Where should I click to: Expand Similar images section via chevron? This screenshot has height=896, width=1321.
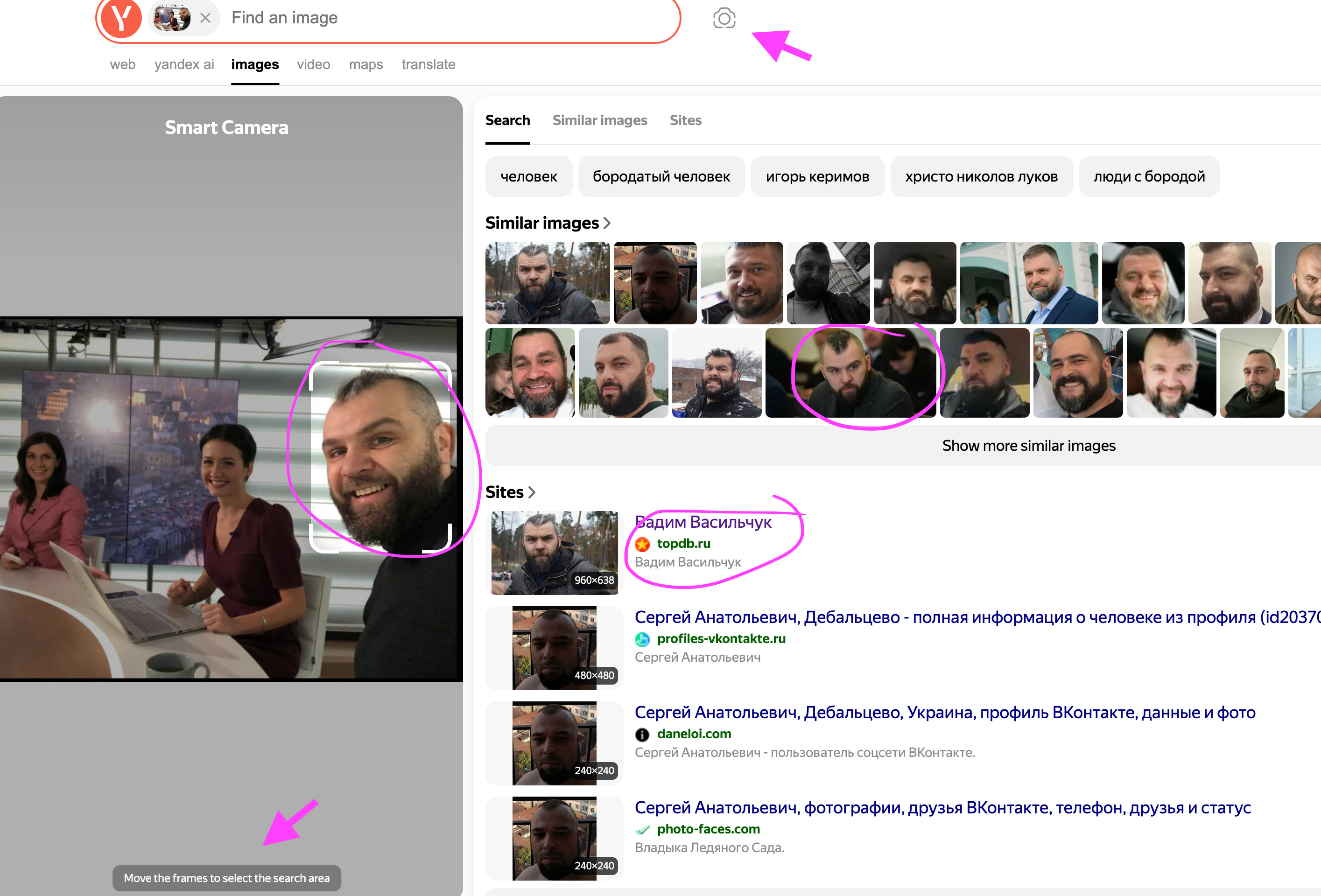coord(607,223)
